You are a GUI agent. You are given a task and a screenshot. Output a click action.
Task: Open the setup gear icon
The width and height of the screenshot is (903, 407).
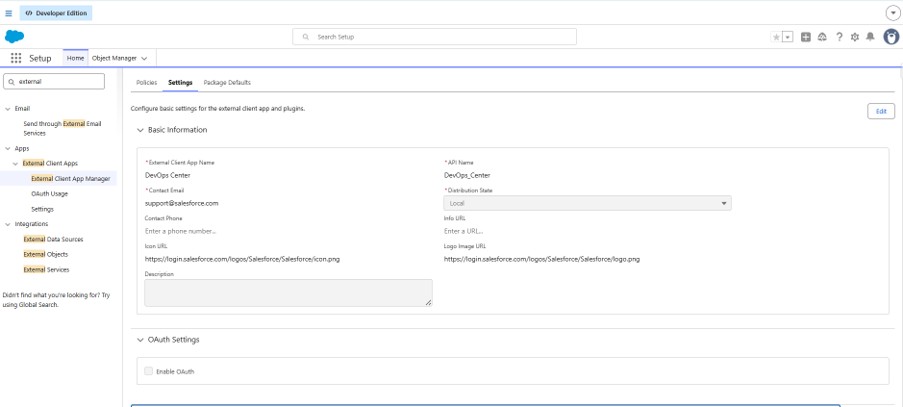click(x=855, y=37)
